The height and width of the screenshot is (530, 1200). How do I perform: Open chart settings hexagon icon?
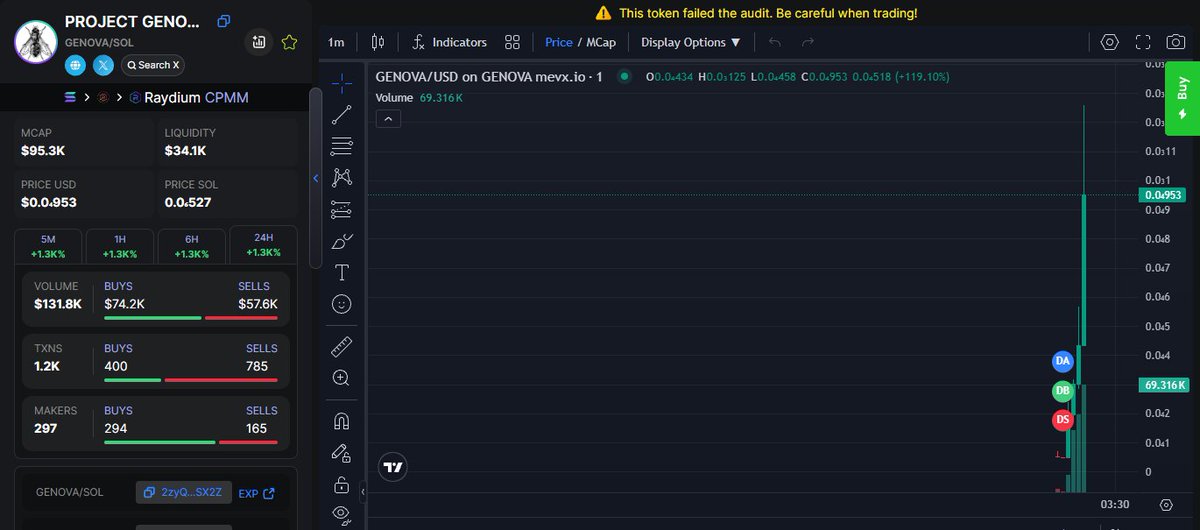(1109, 42)
